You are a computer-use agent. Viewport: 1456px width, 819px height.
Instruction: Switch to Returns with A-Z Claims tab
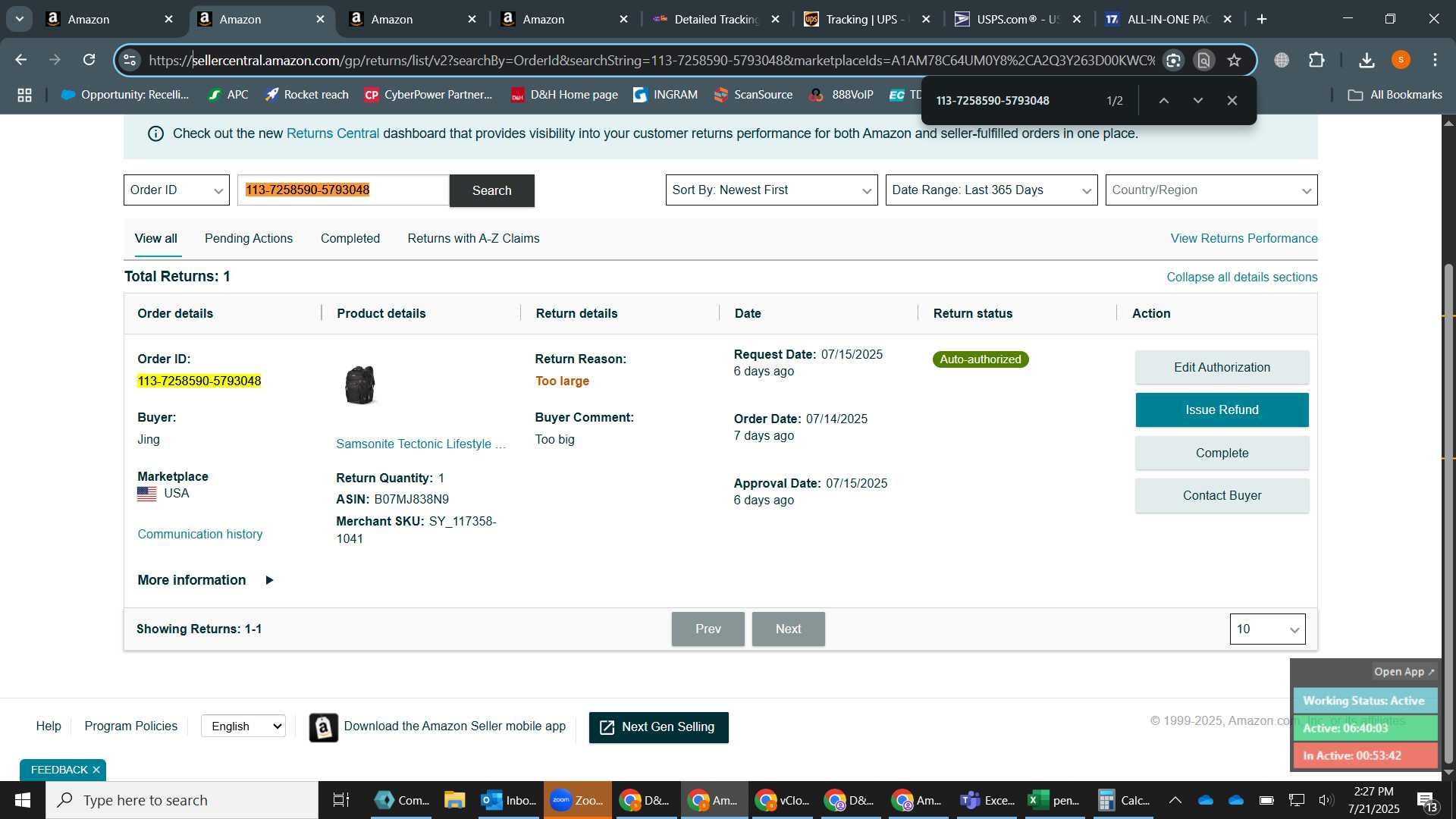pos(473,238)
